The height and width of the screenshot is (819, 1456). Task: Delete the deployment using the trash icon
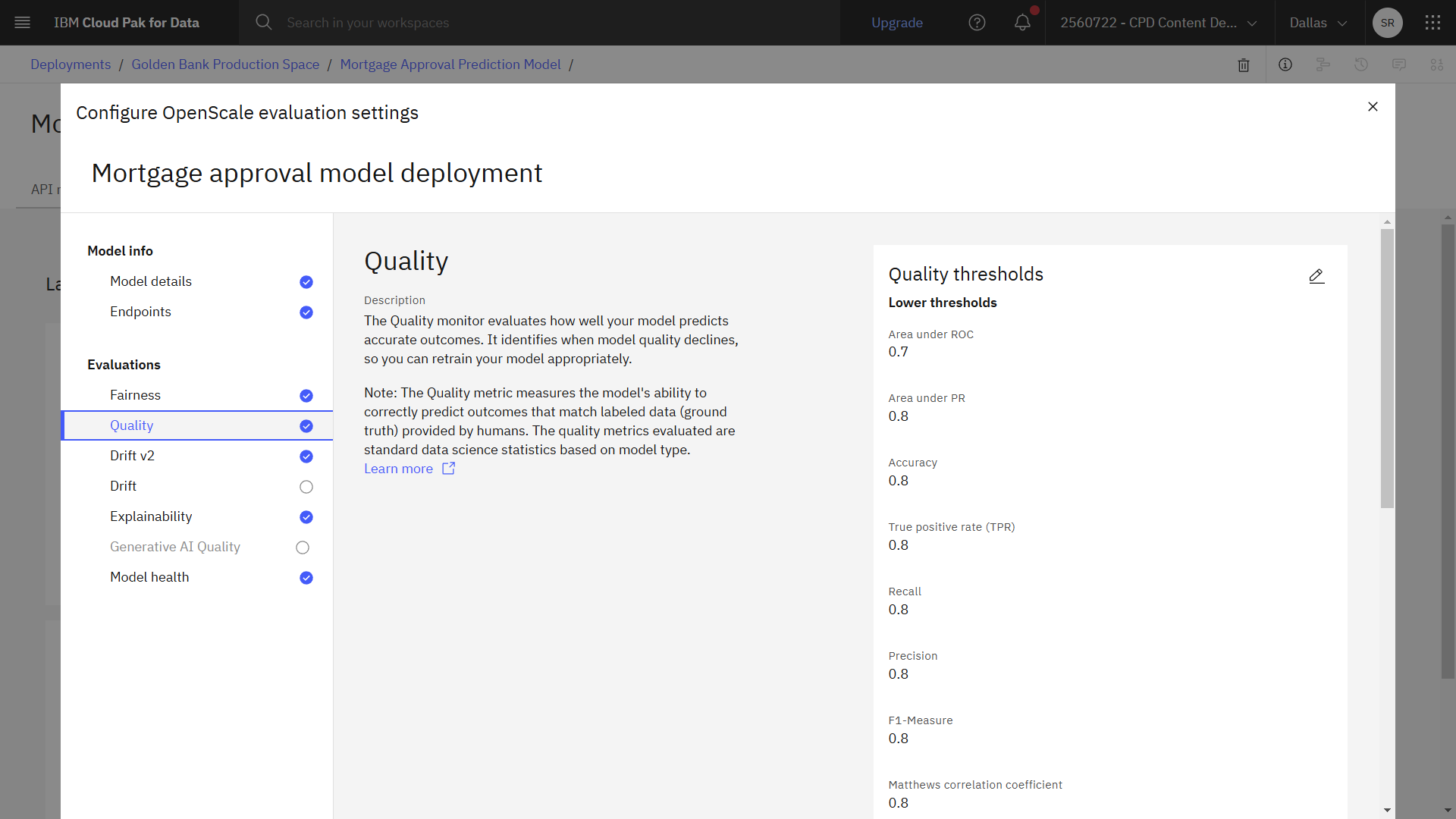(x=1243, y=64)
